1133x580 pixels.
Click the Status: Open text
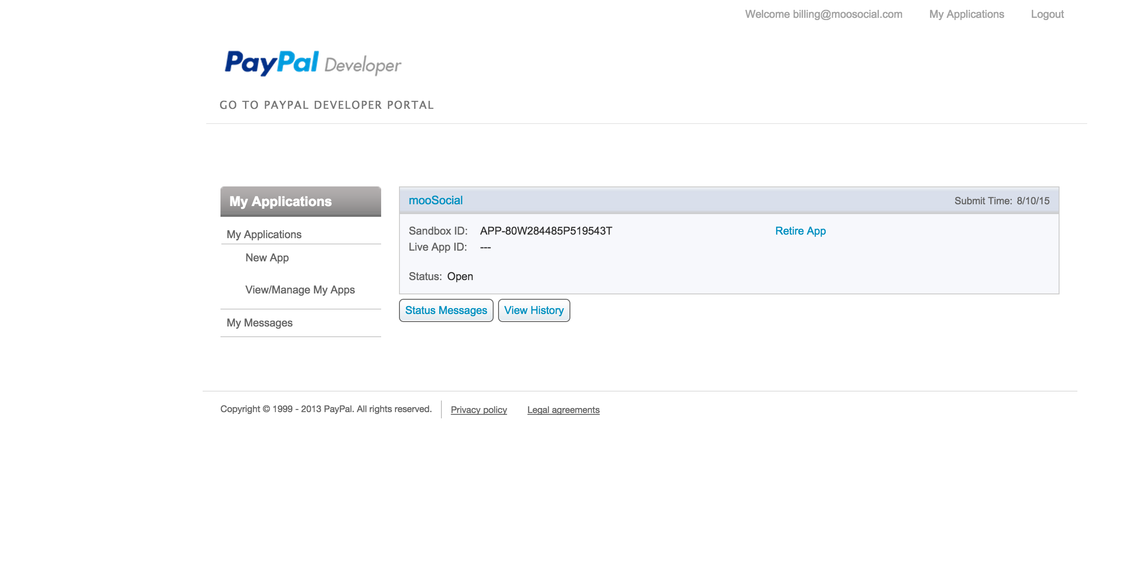point(441,277)
